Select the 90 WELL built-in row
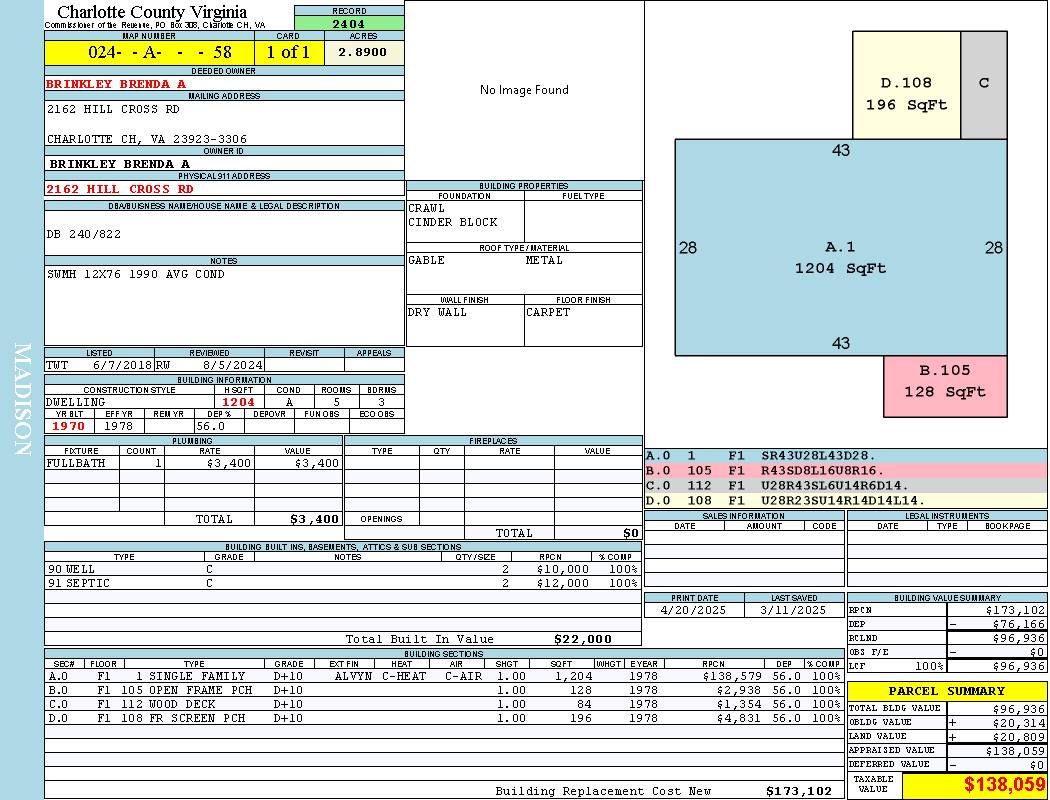The width and height of the screenshot is (1050, 800). pos(343,569)
